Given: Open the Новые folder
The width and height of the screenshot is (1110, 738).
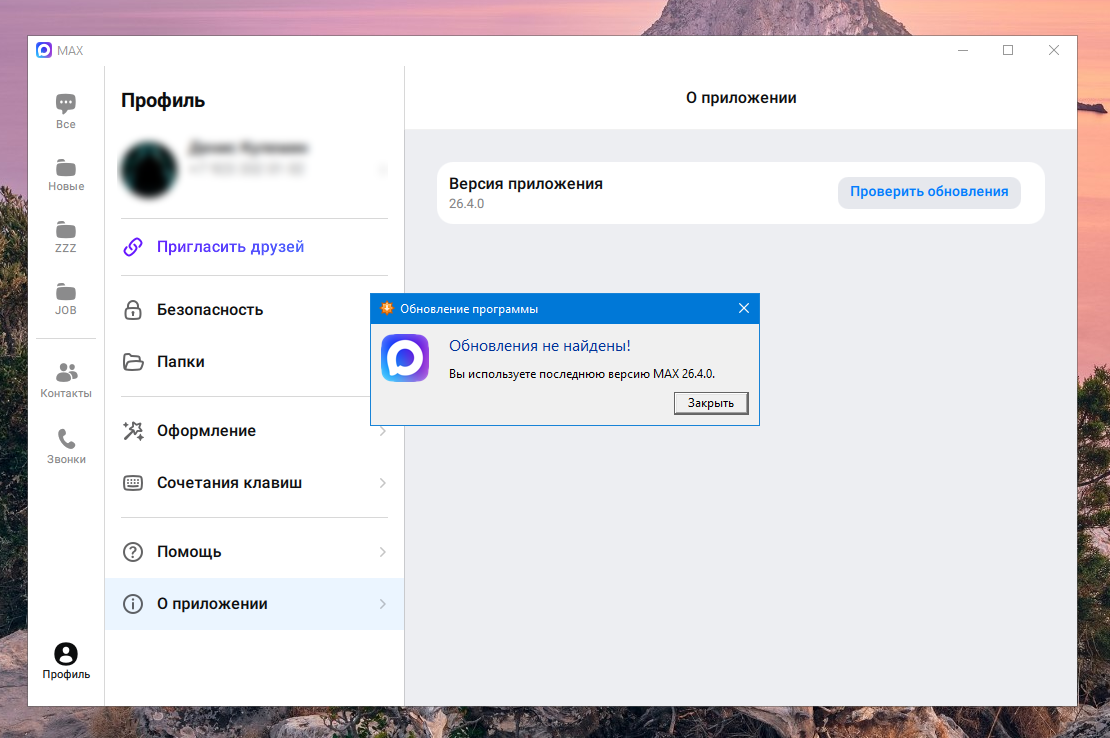Looking at the screenshot, I should pyautogui.click(x=66, y=175).
